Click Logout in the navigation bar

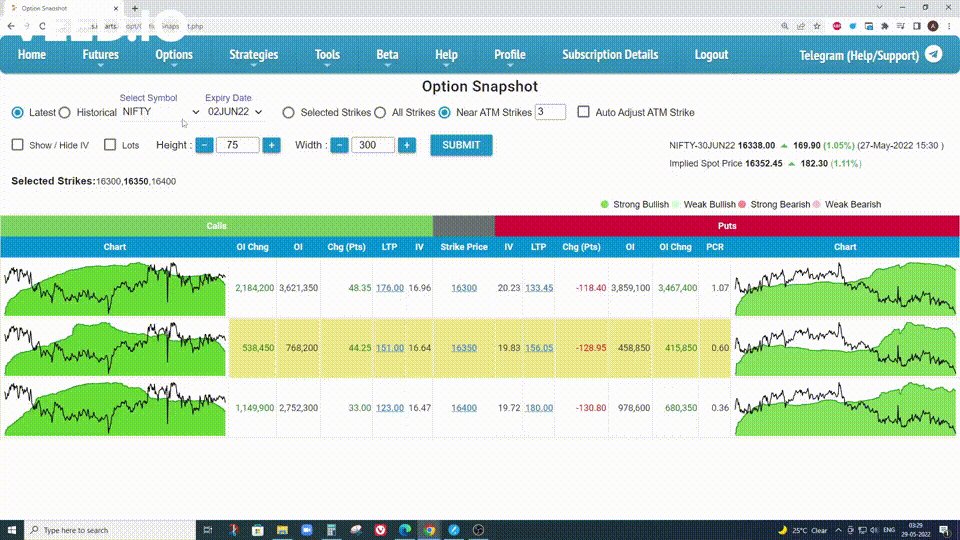[x=711, y=54]
